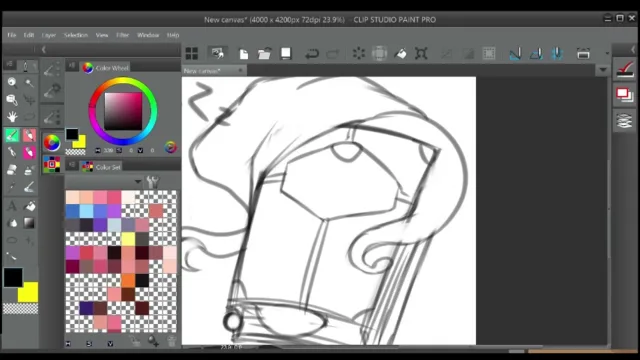The height and width of the screenshot is (360, 640).
Task: Click add color eyedropper-plus icon in Color Set
Action: 153,341
